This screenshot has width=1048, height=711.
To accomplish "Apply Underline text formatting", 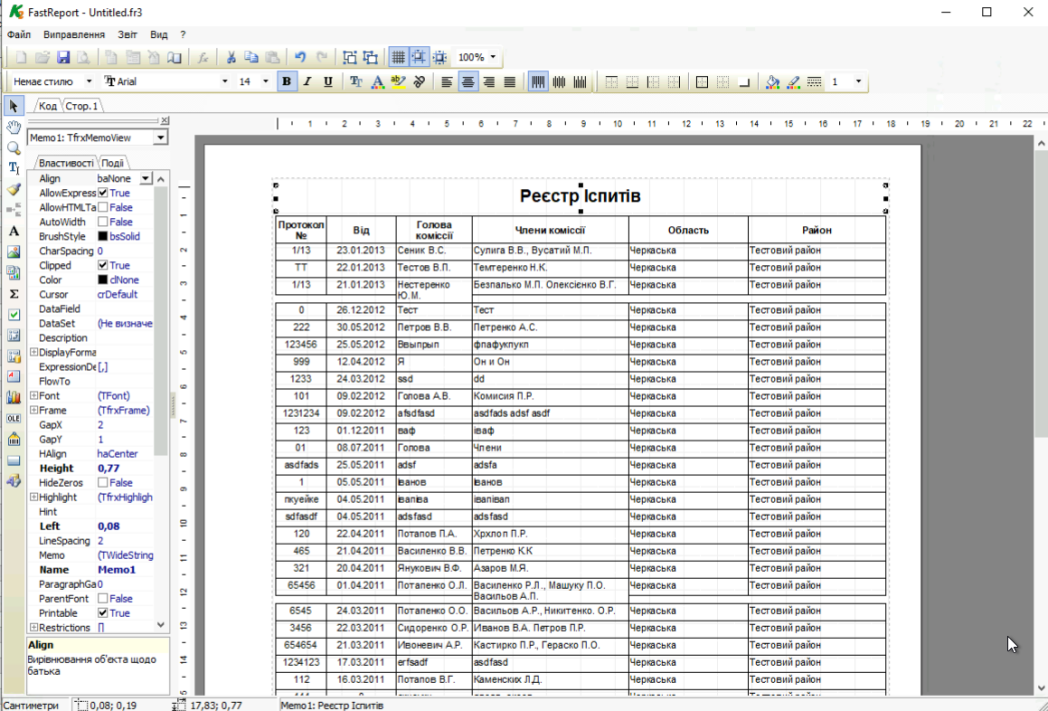I will (328, 82).
